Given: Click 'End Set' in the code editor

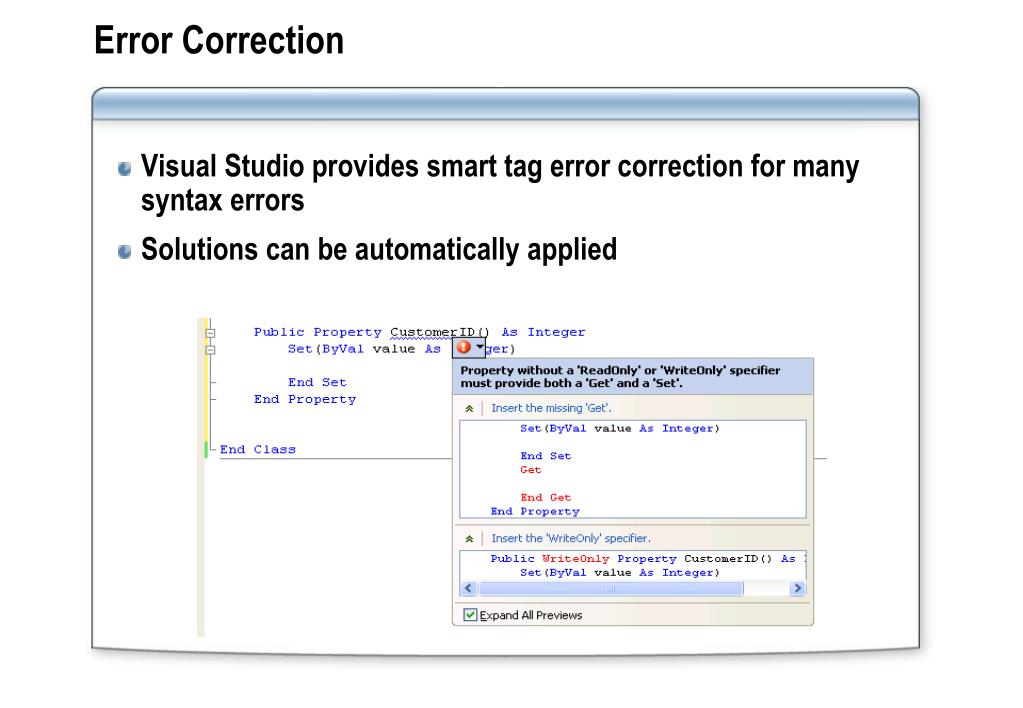Looking at the screenshot, I should click(317, 382).
